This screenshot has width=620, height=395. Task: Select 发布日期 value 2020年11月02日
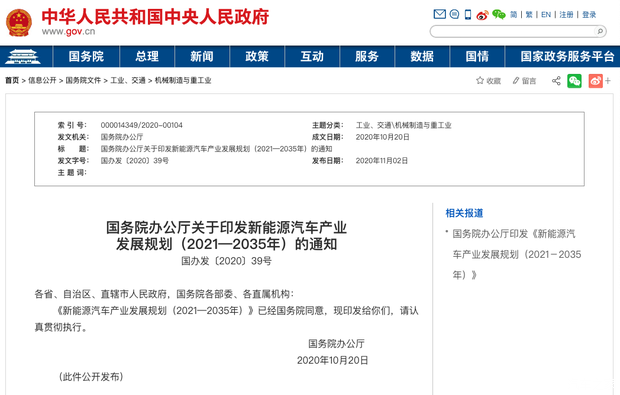click(x=382, y=161)
